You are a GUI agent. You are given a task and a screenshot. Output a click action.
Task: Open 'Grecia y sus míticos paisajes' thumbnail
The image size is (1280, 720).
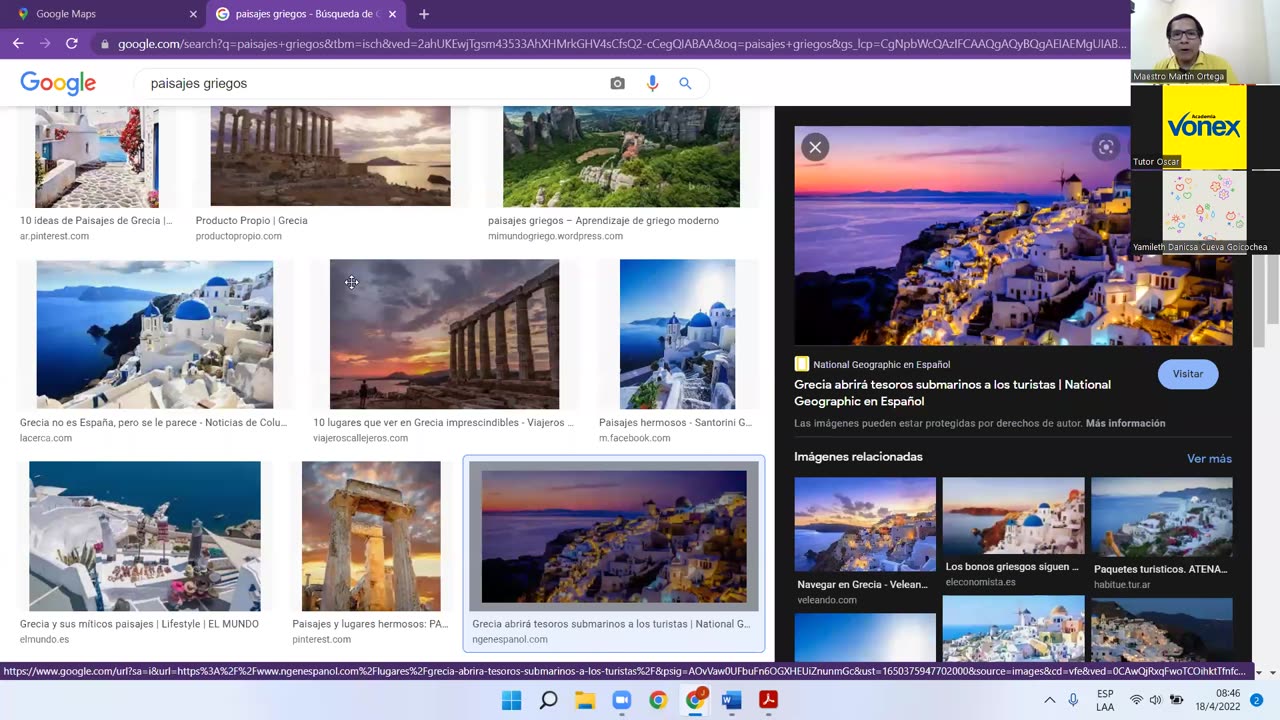(x=144, y=536)
